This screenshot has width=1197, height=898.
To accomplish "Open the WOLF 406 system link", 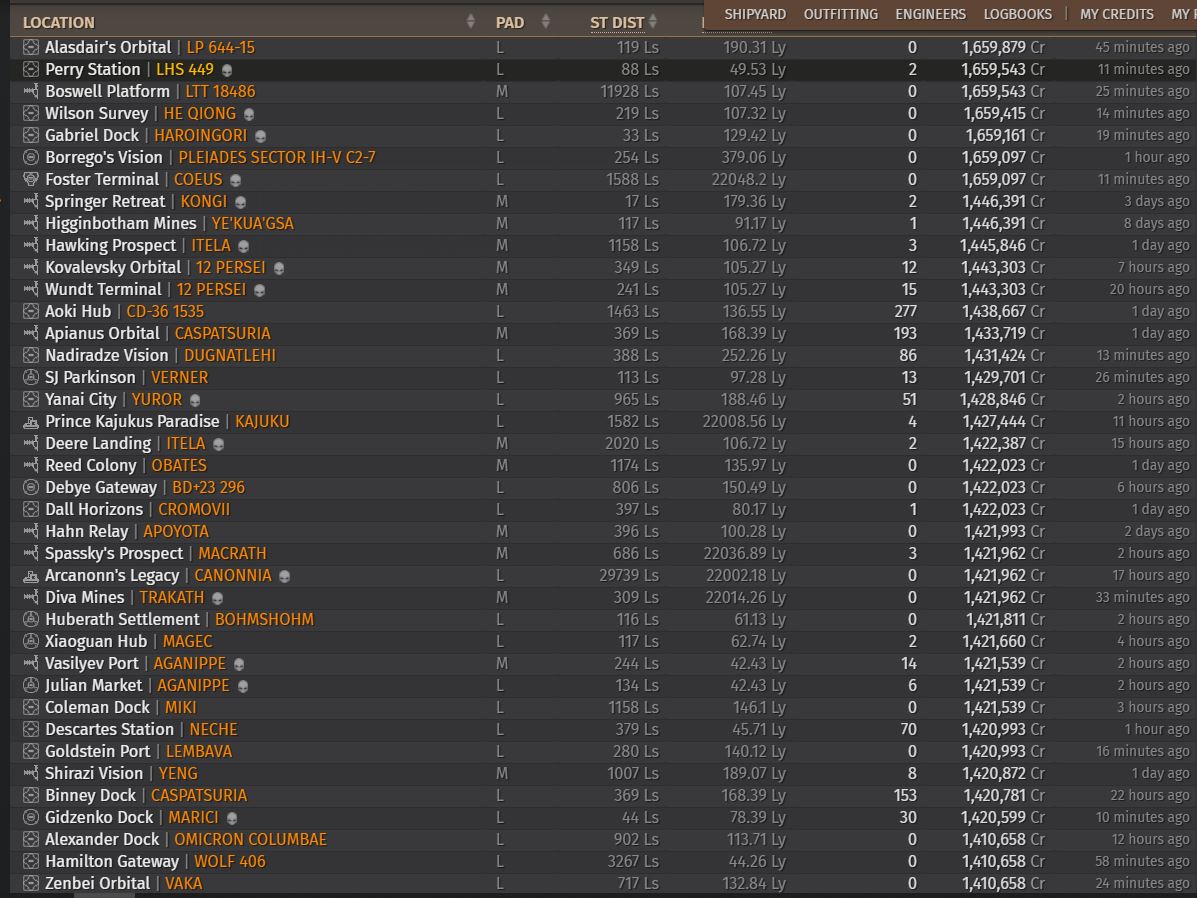I will pyautogui.click(x=230, y=861).
